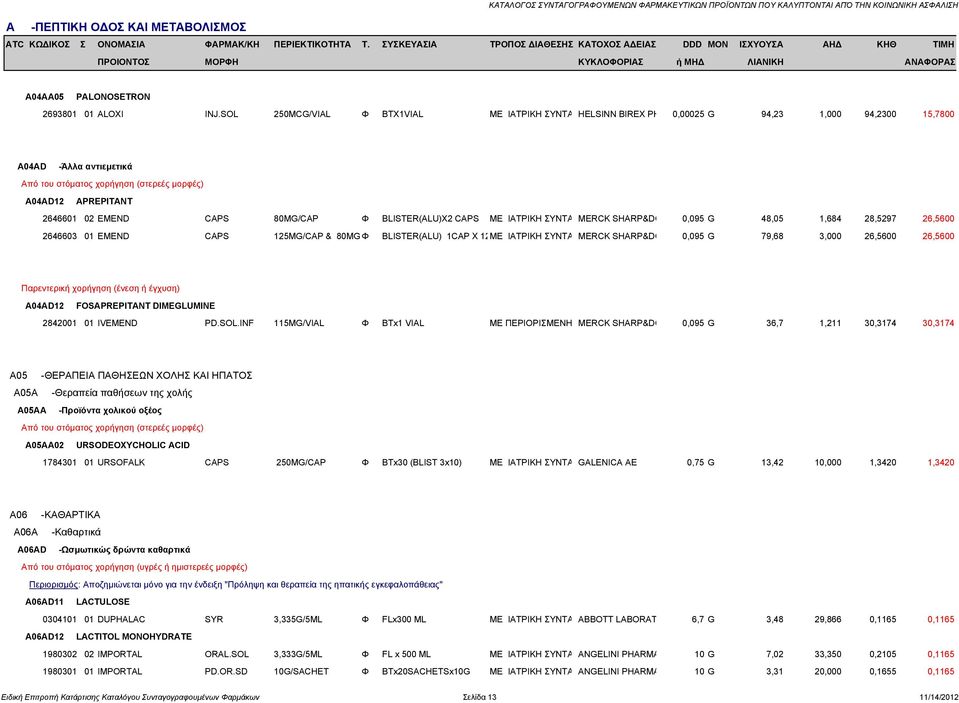Click the heading "ΚΑΘΑΡΤΙΚΑ" next to A06

(x=72, y=515)
